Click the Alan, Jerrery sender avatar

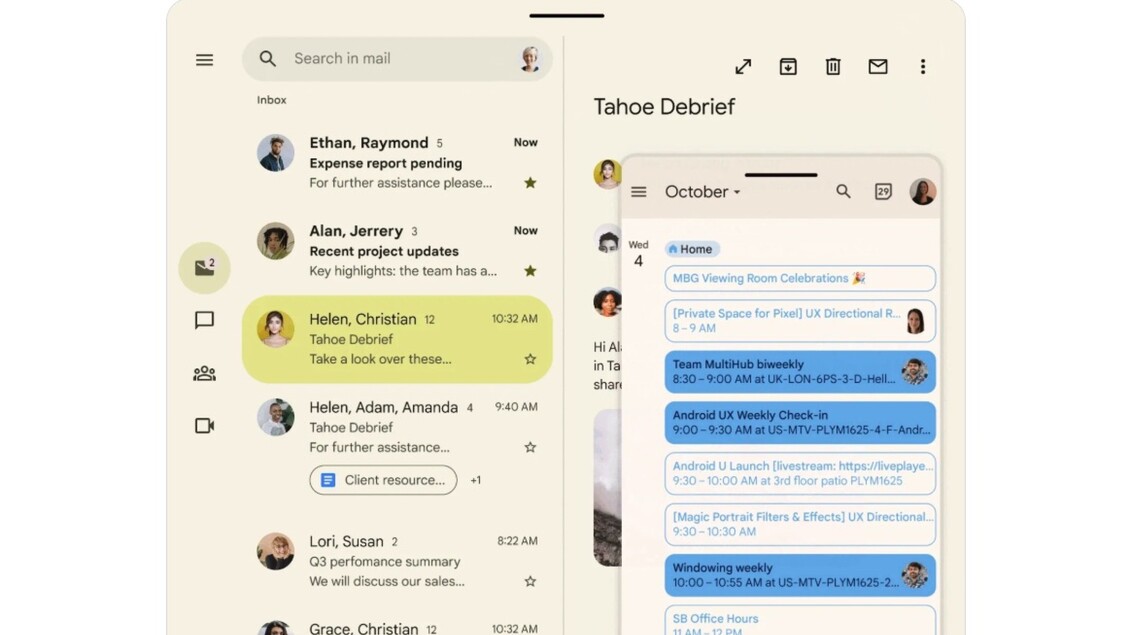276,240
